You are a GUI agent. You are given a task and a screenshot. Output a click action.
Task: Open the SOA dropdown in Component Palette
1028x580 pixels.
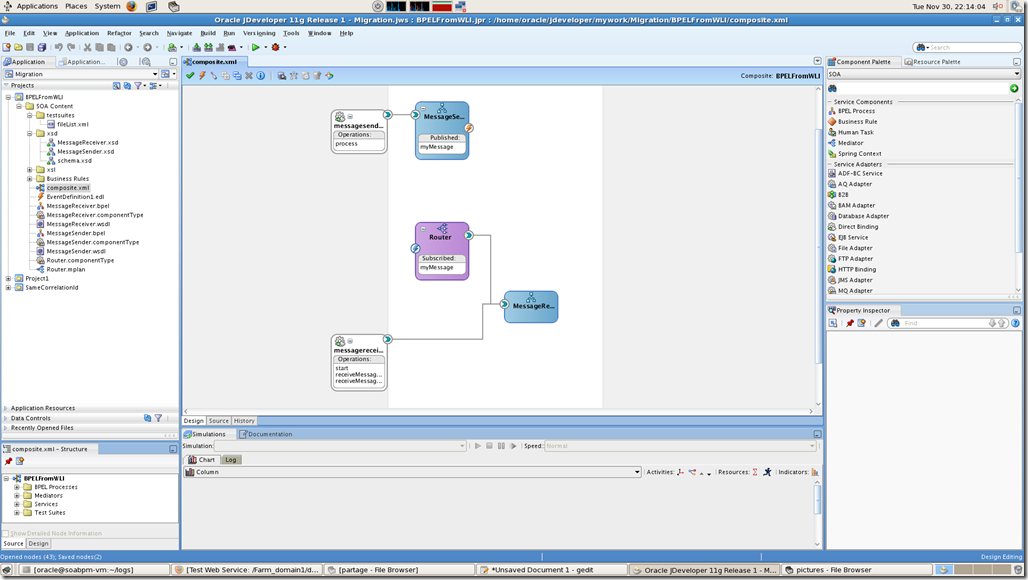point(924,74)
